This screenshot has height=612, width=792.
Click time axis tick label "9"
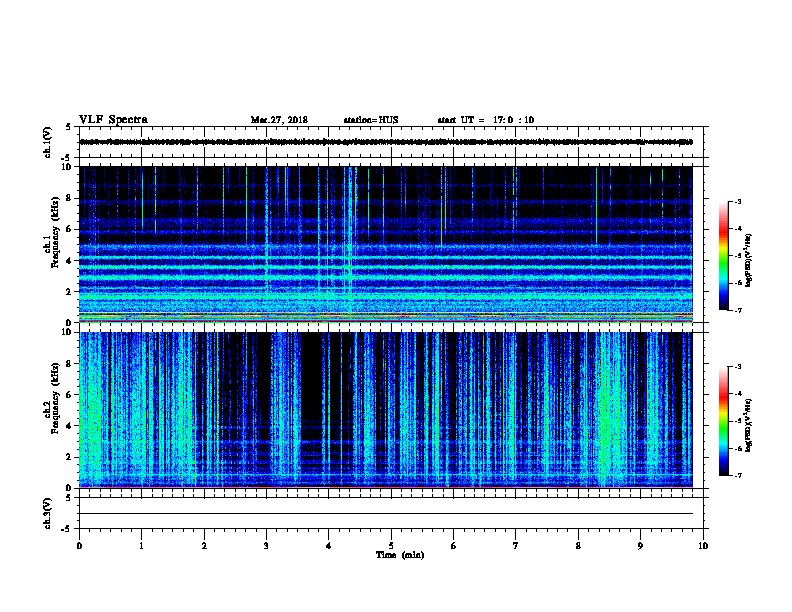click(640, 546)
